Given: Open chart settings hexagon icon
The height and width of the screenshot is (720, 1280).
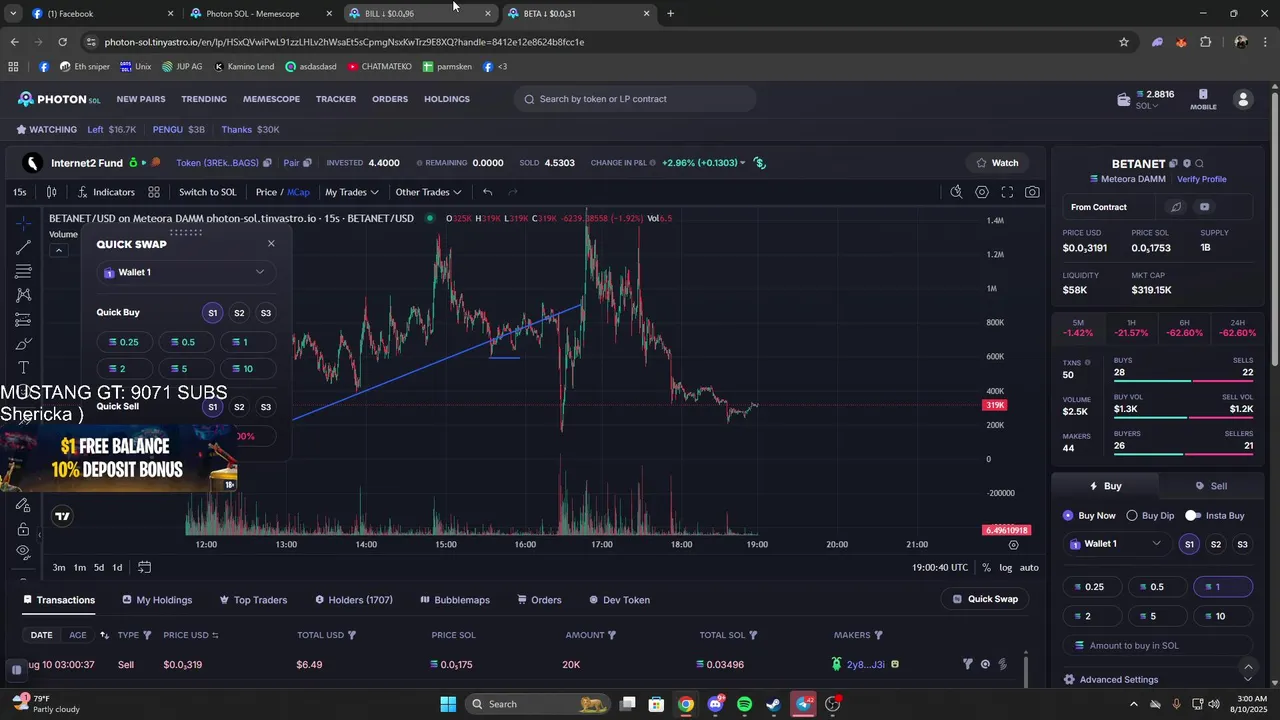Looking at the screenshot, I should [x=982, y=192].
